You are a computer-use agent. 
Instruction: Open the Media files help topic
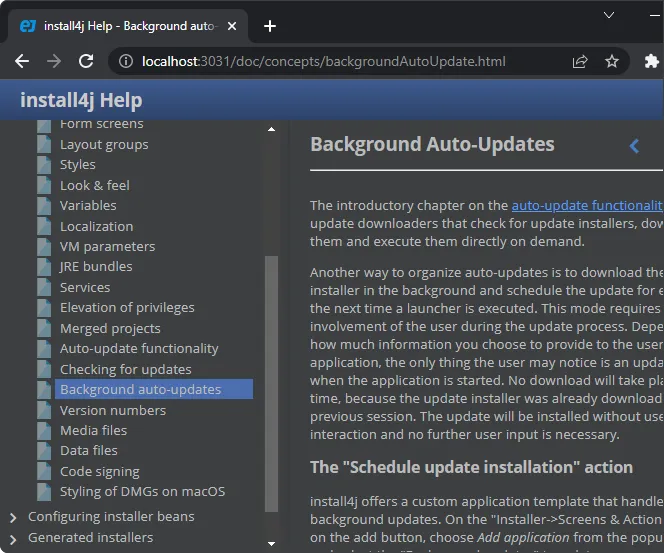pyautogui.click(x=93, y=430)
